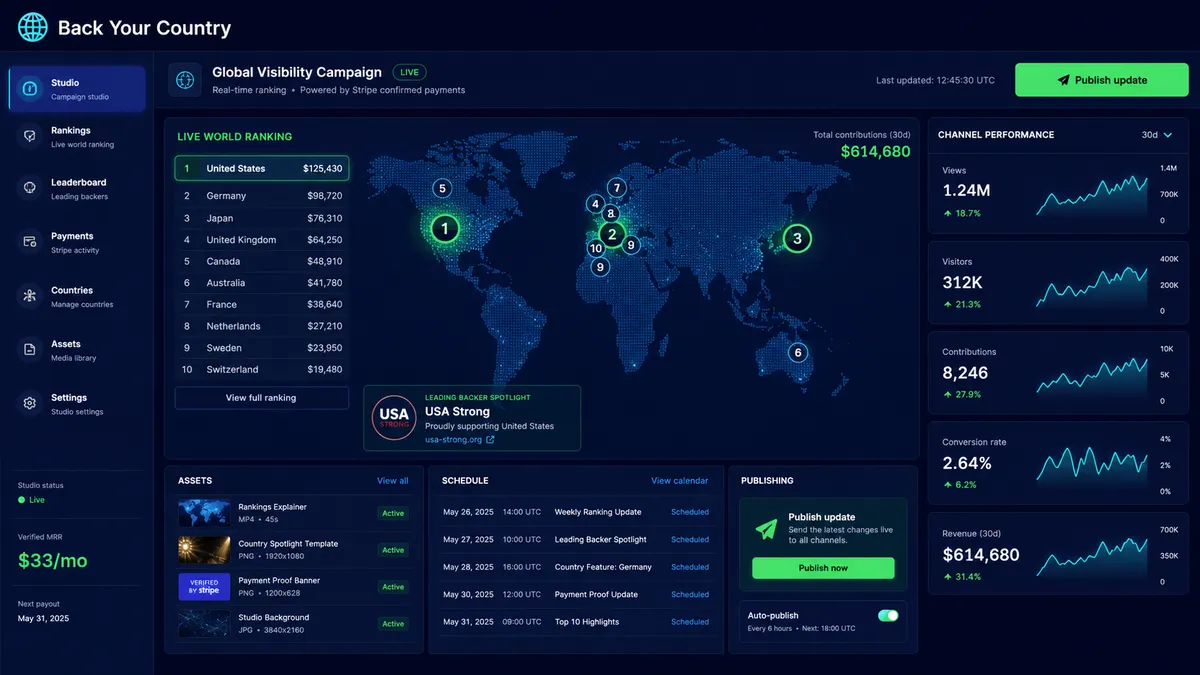Screen dimensions: 1200x675
Task: Click map marker 3 over Japan
Action: click(x=797, y=238)
